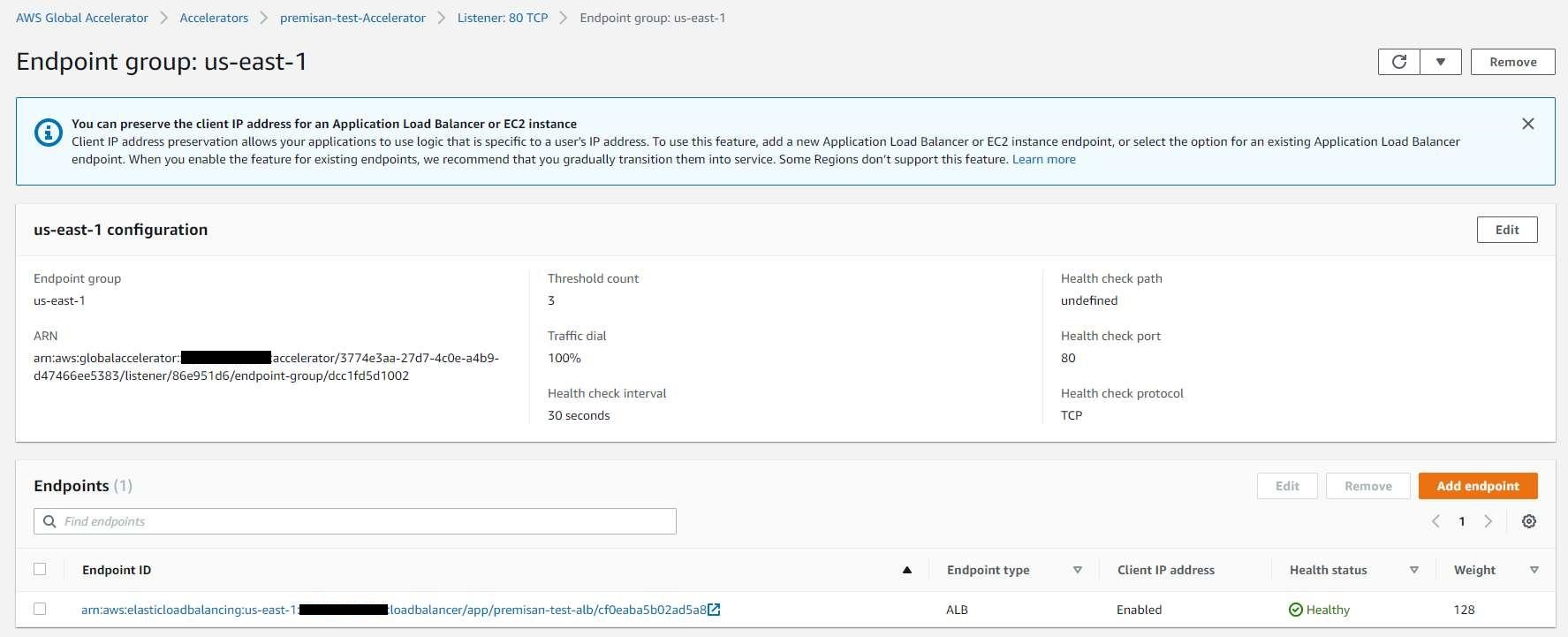The image size is (1568, 637).
Task: Click the endpoint group ARN text
Action: (x=267, y=367)
